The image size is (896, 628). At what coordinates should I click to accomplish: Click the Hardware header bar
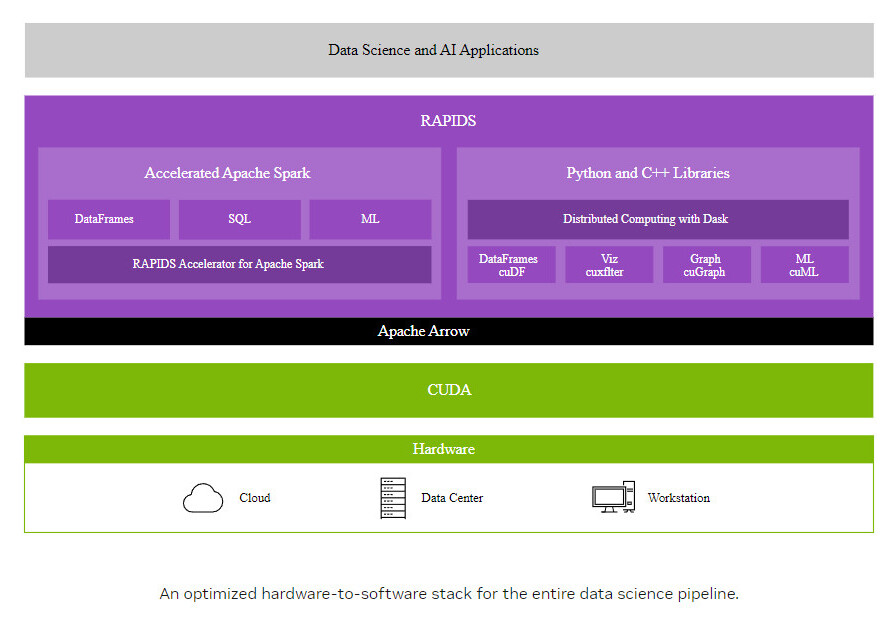point(449,449)
